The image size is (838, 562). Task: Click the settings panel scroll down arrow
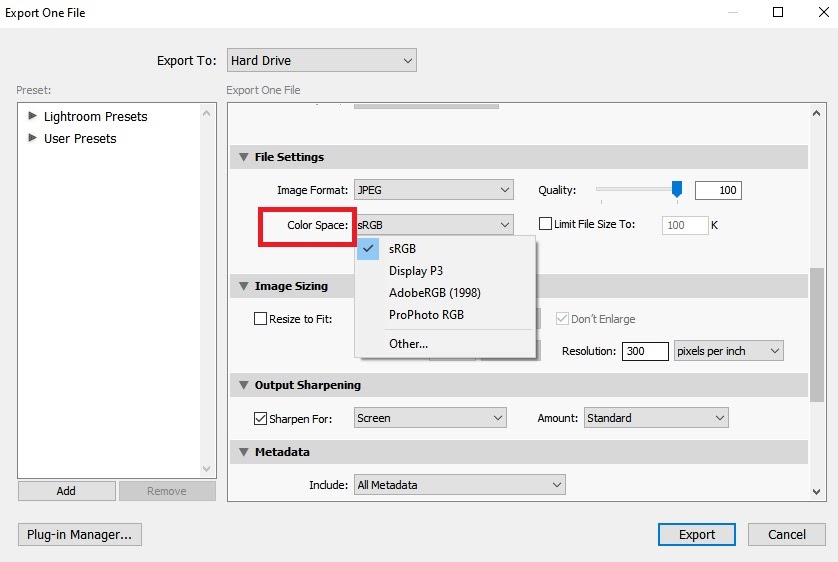point(816,491)
